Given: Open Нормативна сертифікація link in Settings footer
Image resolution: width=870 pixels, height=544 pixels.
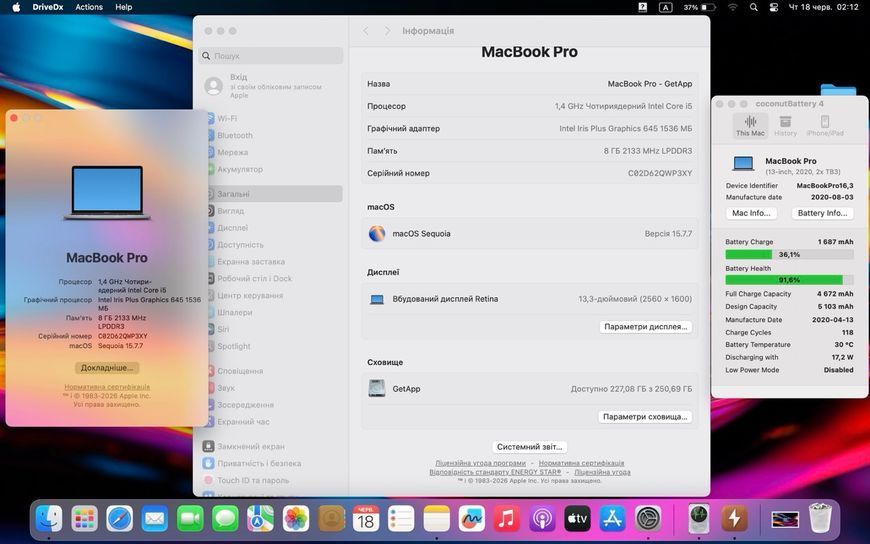Looking at the screenshot, I should click(x=581, y=463).
